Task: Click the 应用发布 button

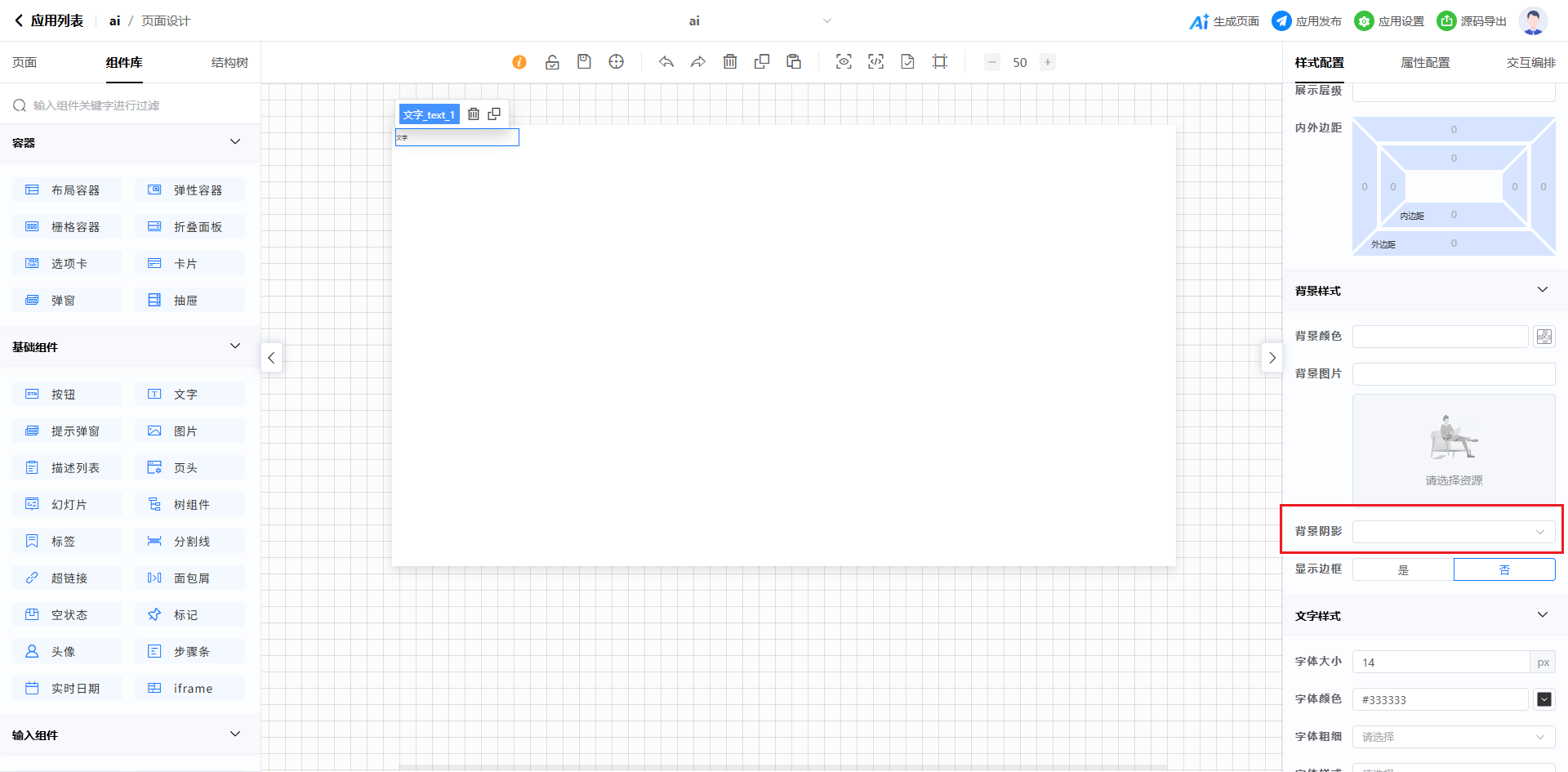Action: [1307, 21]
